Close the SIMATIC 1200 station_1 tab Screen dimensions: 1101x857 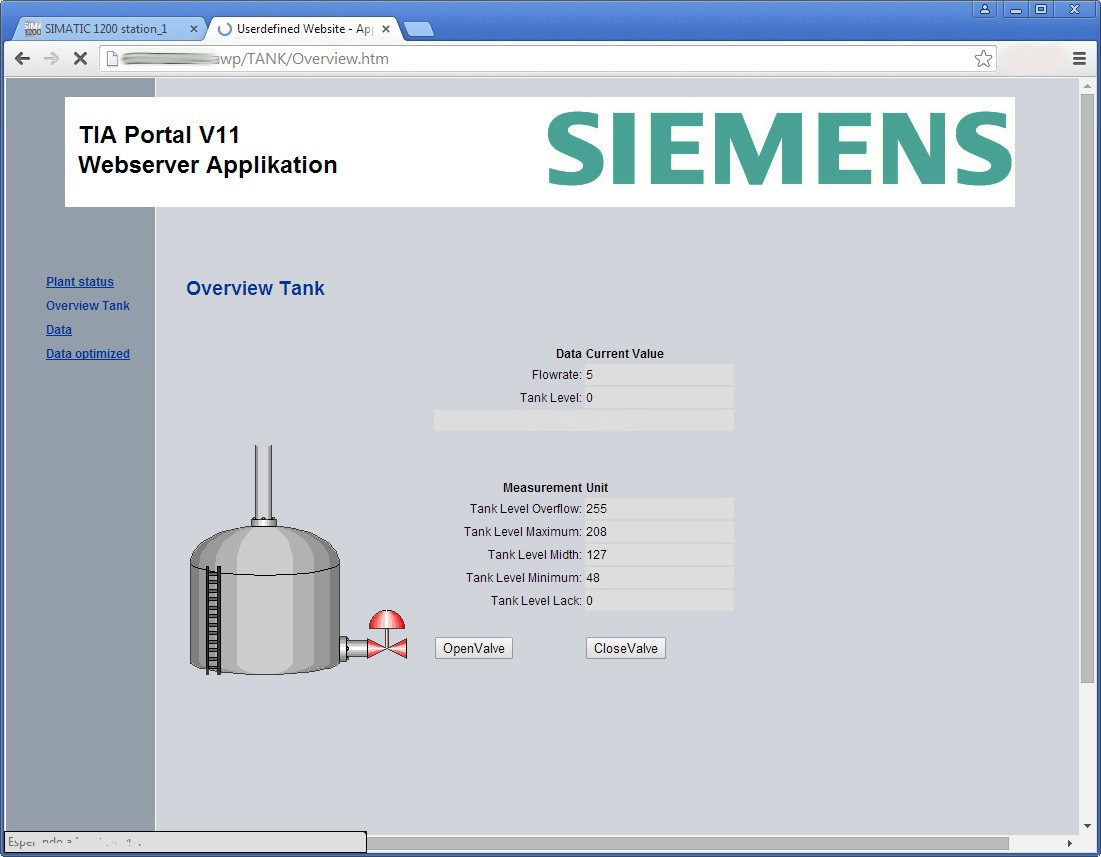point(194,29)
